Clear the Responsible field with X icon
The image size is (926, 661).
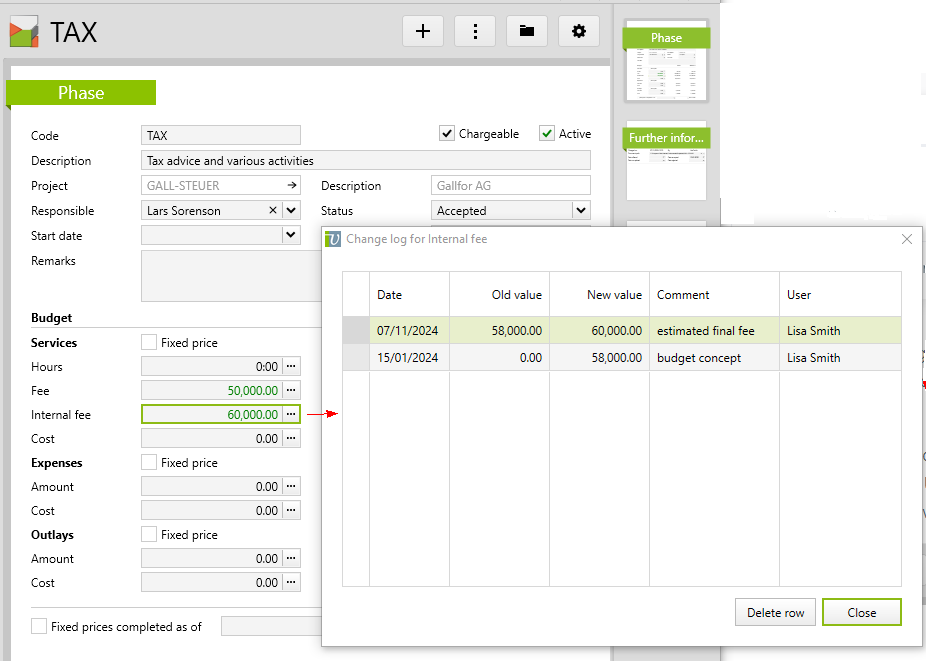(273, 211)
